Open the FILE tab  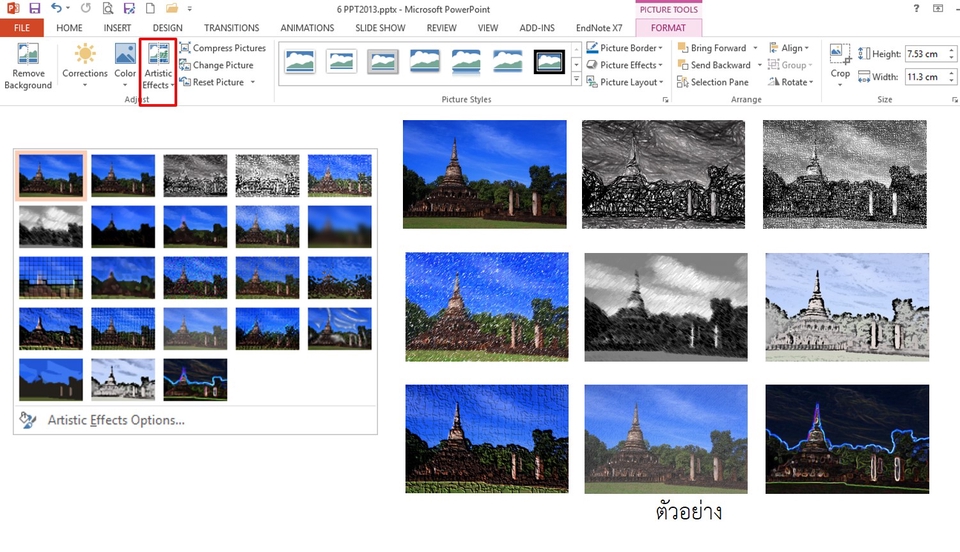pos(22,28)
